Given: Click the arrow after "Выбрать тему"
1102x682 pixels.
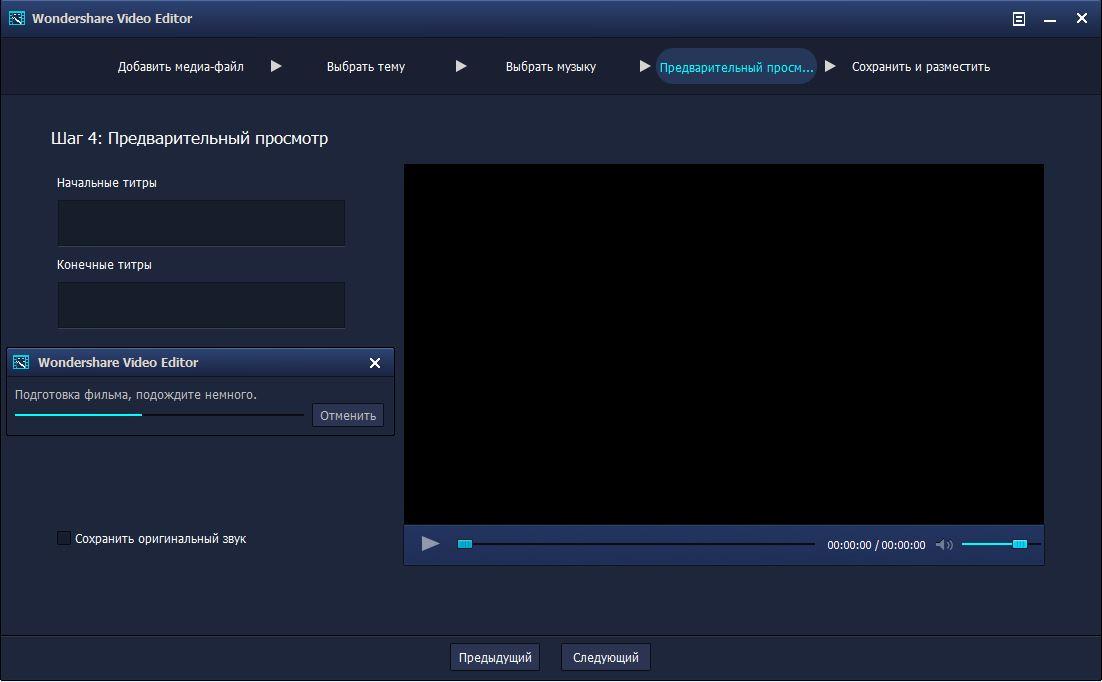Looking at the screenshot, I should pos(461,66).
